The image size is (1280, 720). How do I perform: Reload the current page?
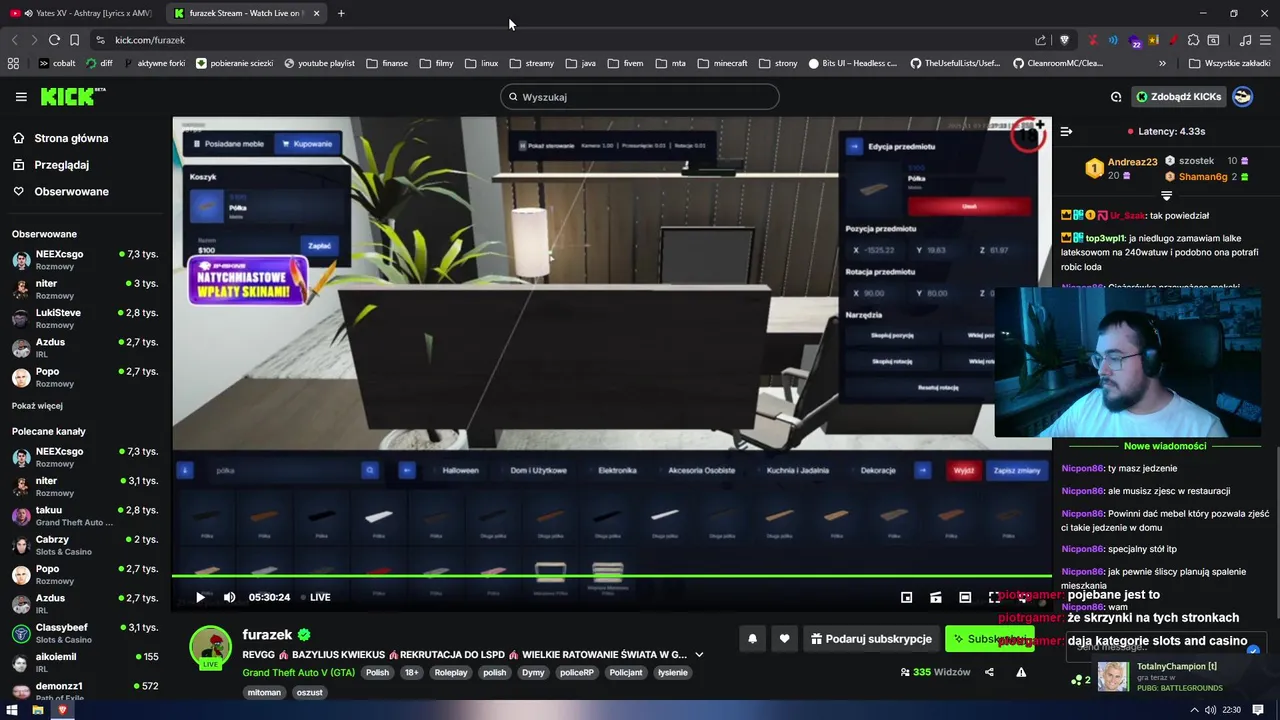click(54, 40)
